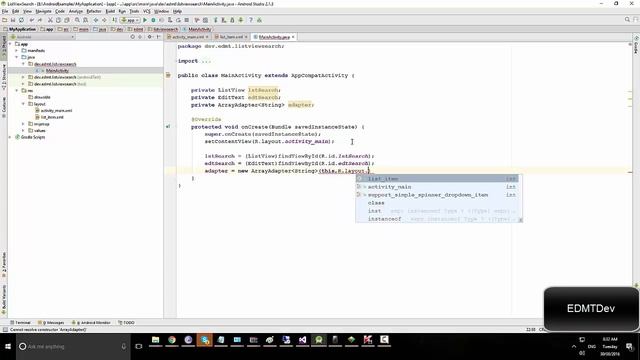The image size is (640, 360).
Task: Choose list_item from autocomplete popup
Action: pyautogui.click(x=437, y=179)
